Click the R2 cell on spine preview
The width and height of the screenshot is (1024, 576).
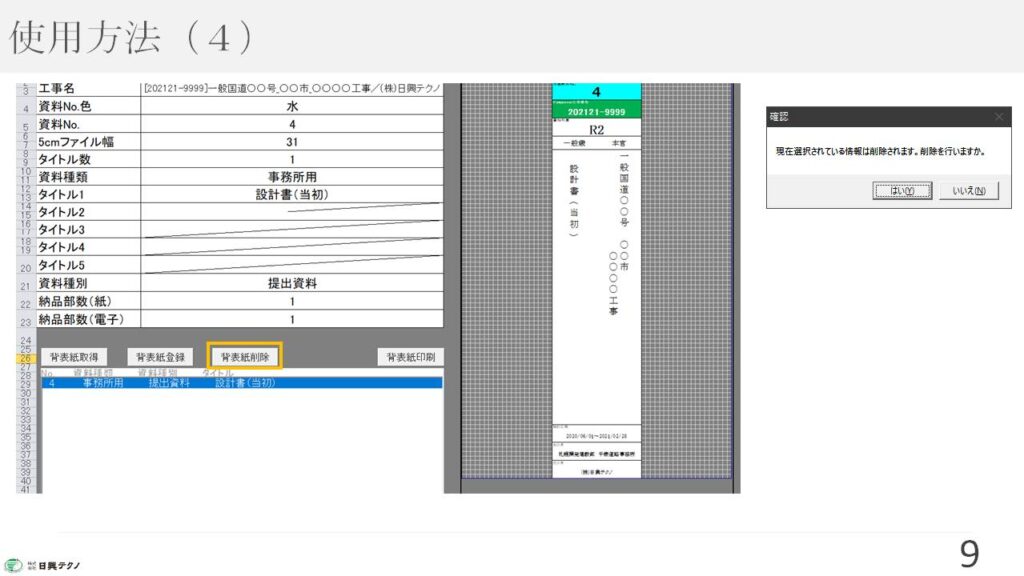596,129
